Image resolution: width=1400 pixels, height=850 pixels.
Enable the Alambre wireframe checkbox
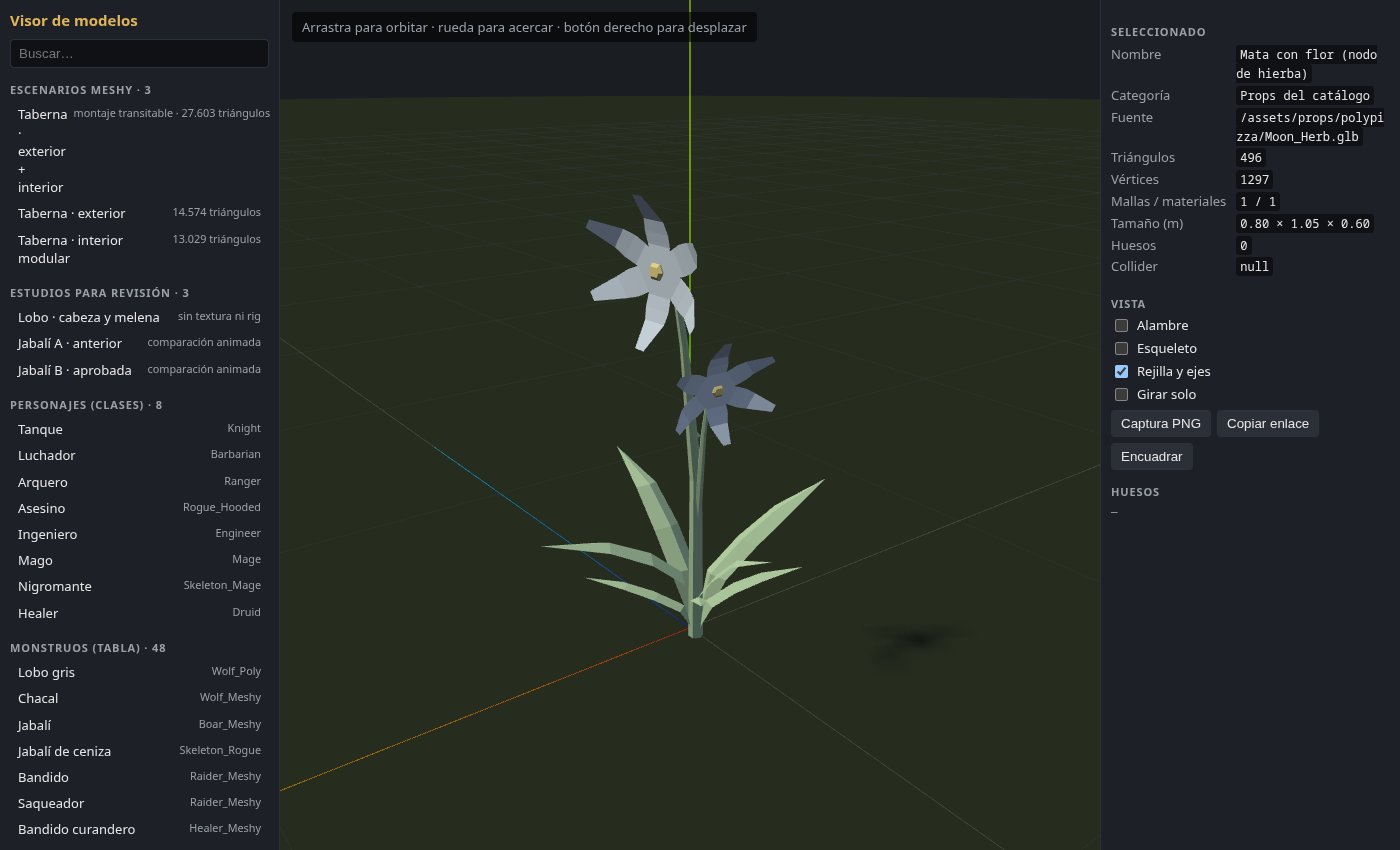point(1121,325)
